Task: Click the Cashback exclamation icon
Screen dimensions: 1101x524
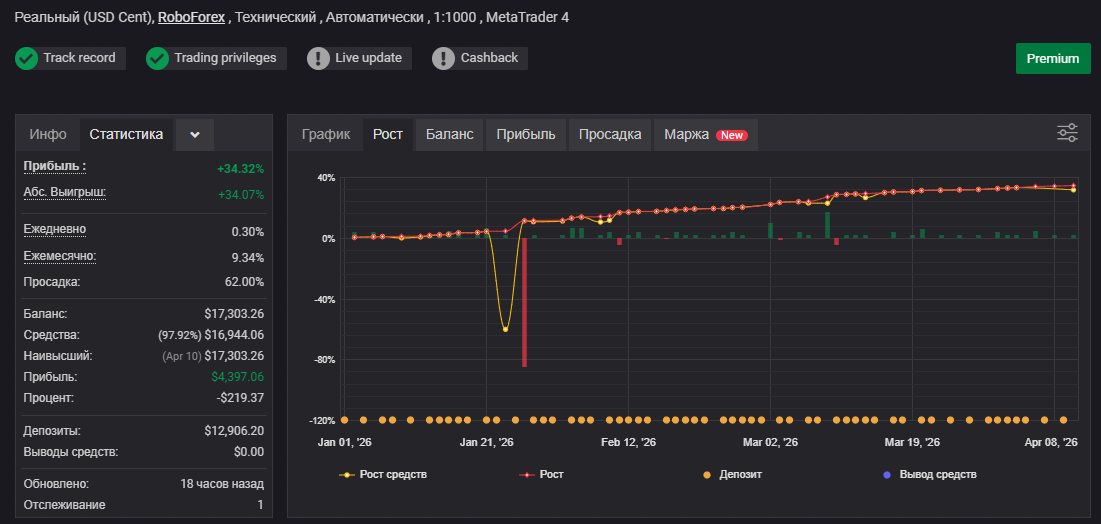Action: click(443, 58)
